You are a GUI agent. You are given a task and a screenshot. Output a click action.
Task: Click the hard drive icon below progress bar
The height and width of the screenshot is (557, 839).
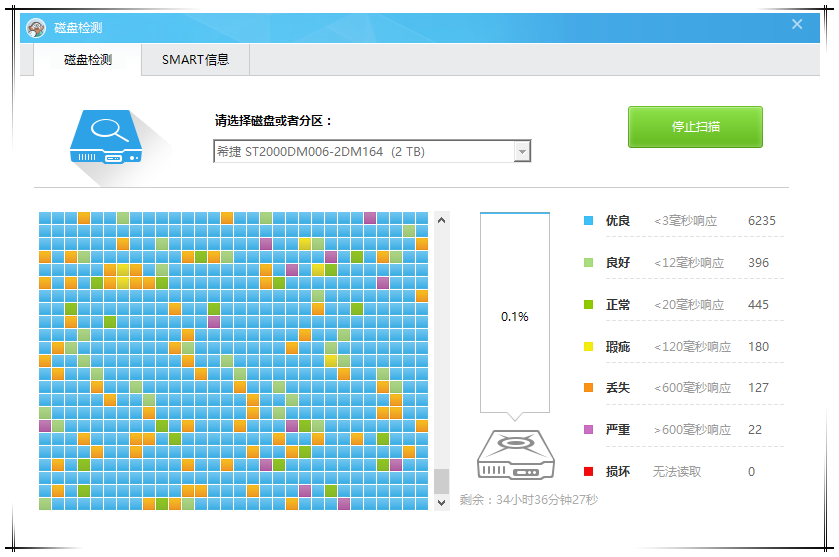pyautogui.click(x=514, y=457)
